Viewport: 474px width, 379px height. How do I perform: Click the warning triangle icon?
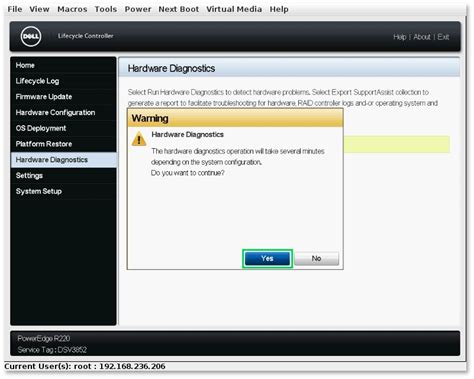[x=139, y=139]
